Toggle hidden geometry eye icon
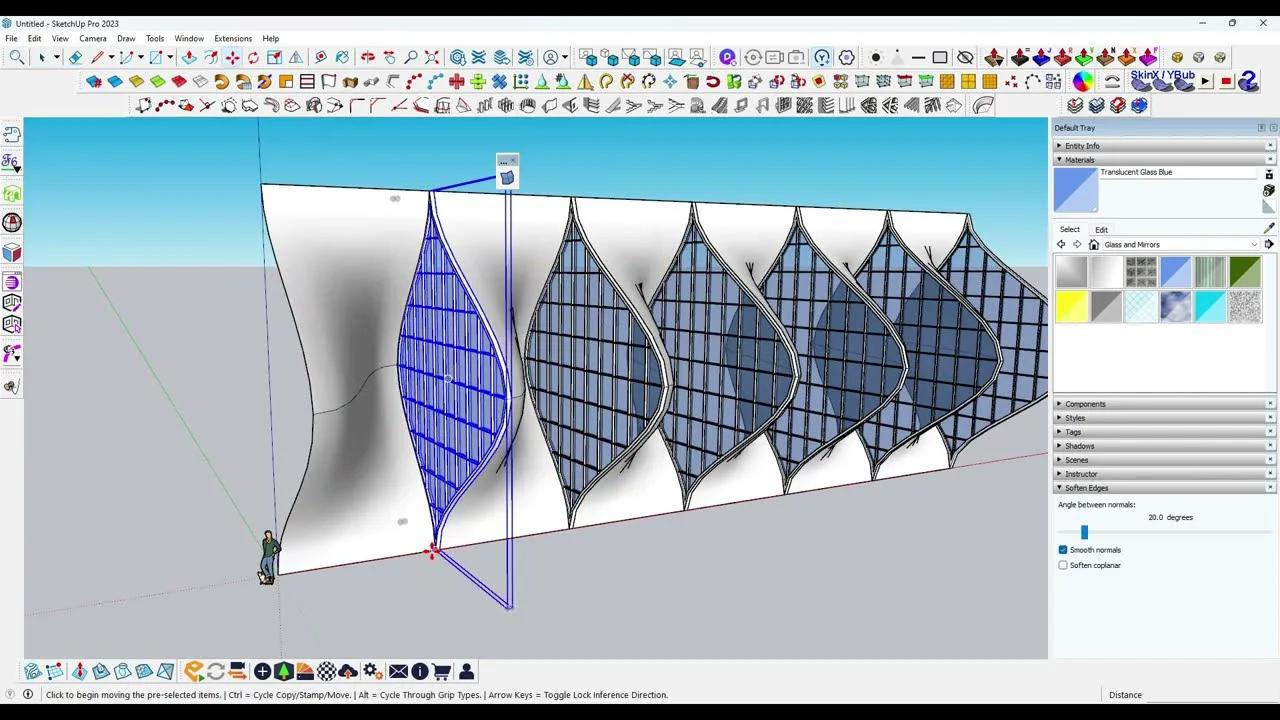This screenshot has height=720, width=1280. [965, 58]
